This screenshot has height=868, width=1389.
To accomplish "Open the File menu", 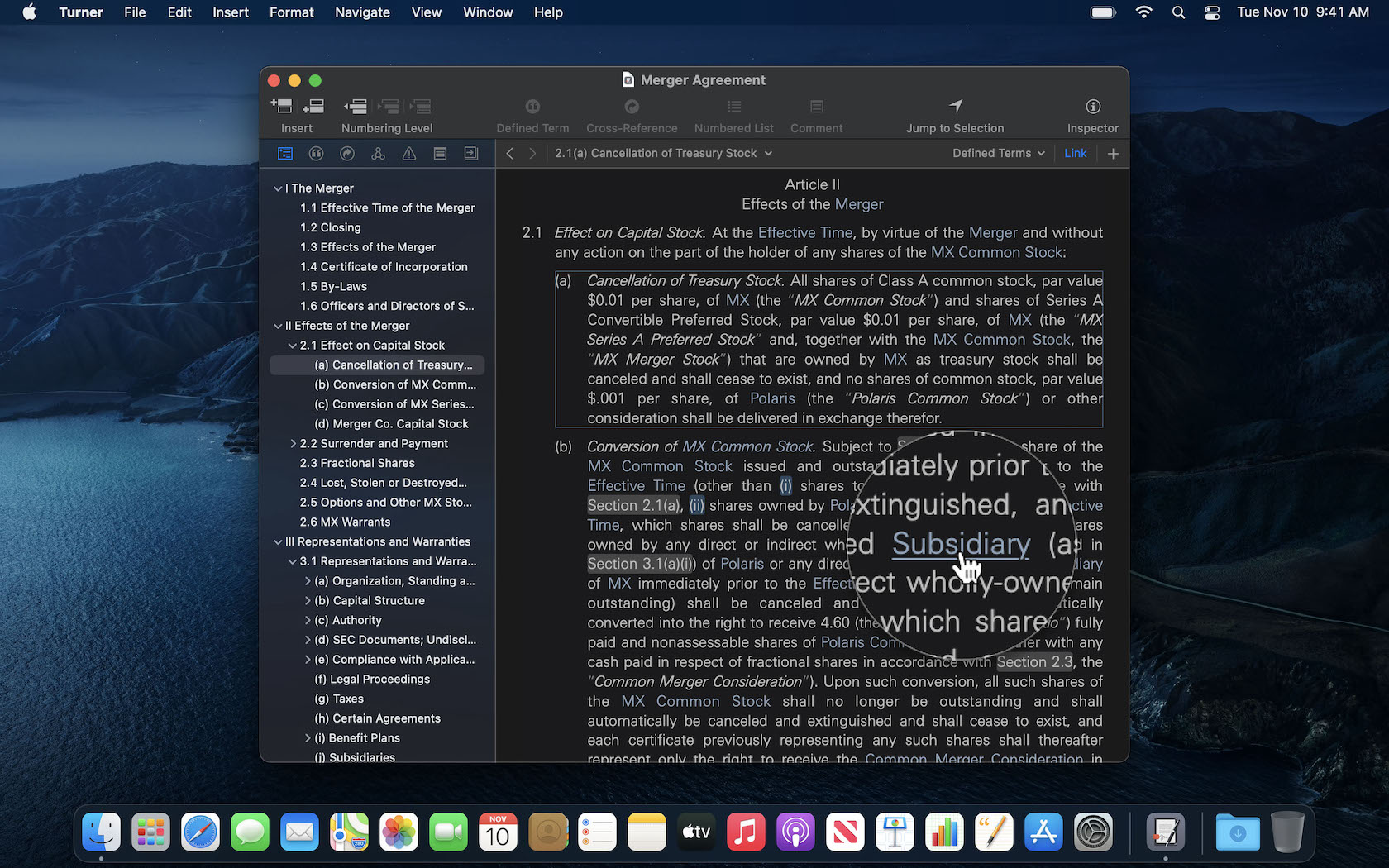I will point(135,12).
